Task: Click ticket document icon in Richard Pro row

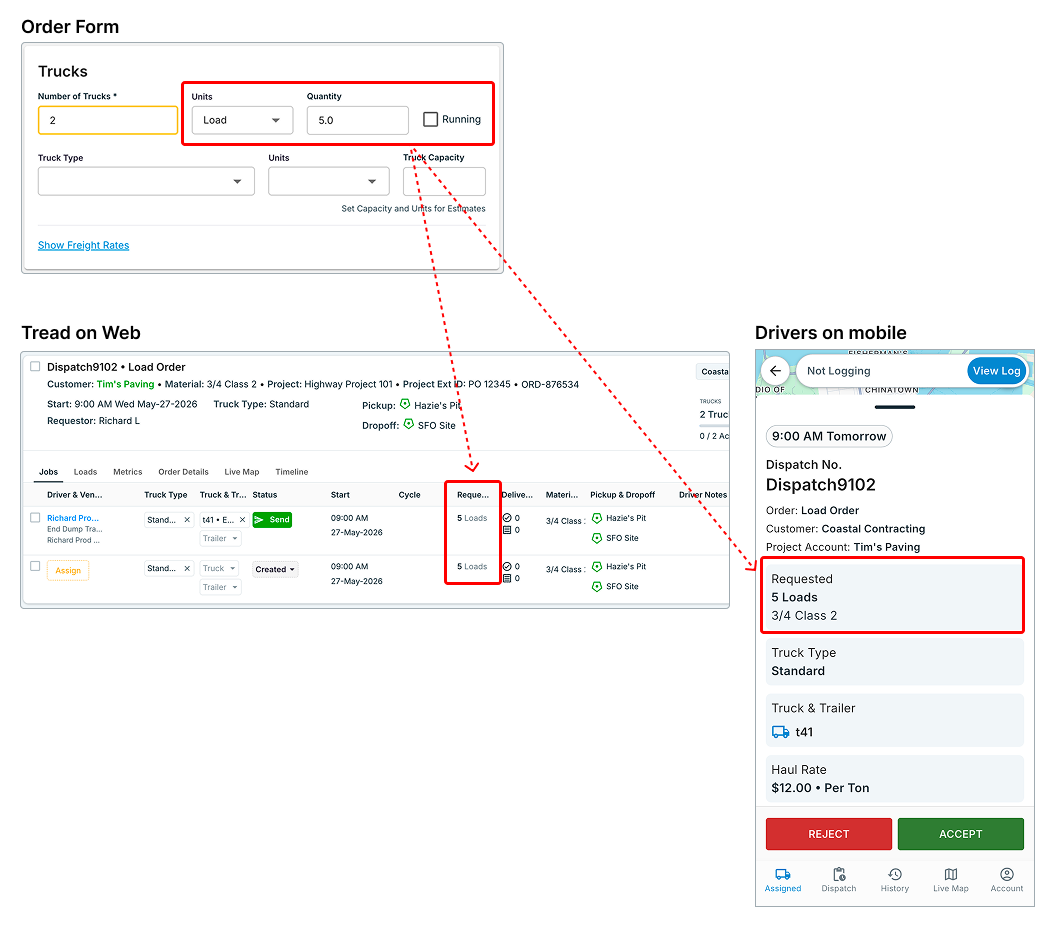Action: click(507, 530)
